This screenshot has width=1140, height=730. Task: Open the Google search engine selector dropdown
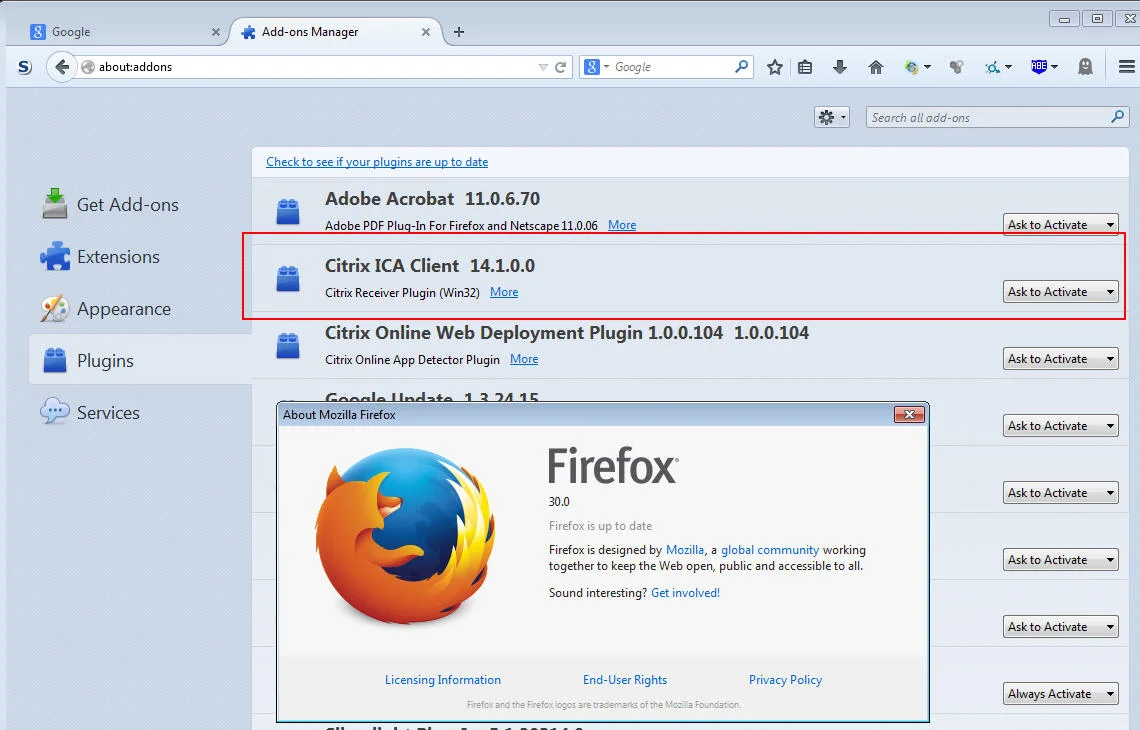596,67
